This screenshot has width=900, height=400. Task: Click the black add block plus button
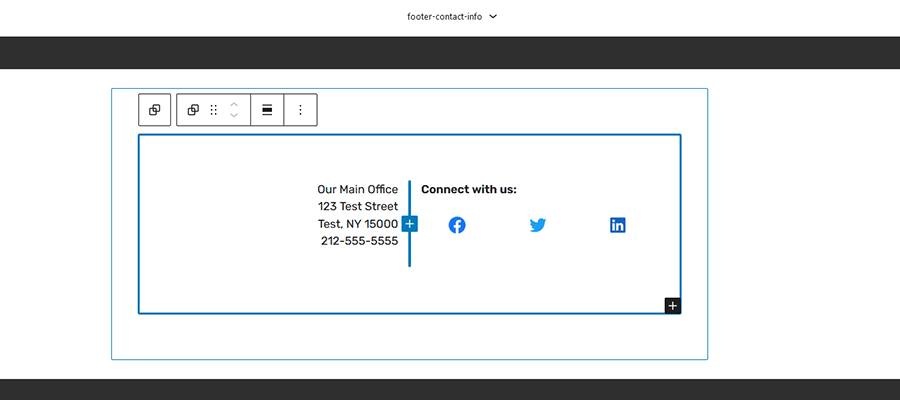tap(673, 305)
